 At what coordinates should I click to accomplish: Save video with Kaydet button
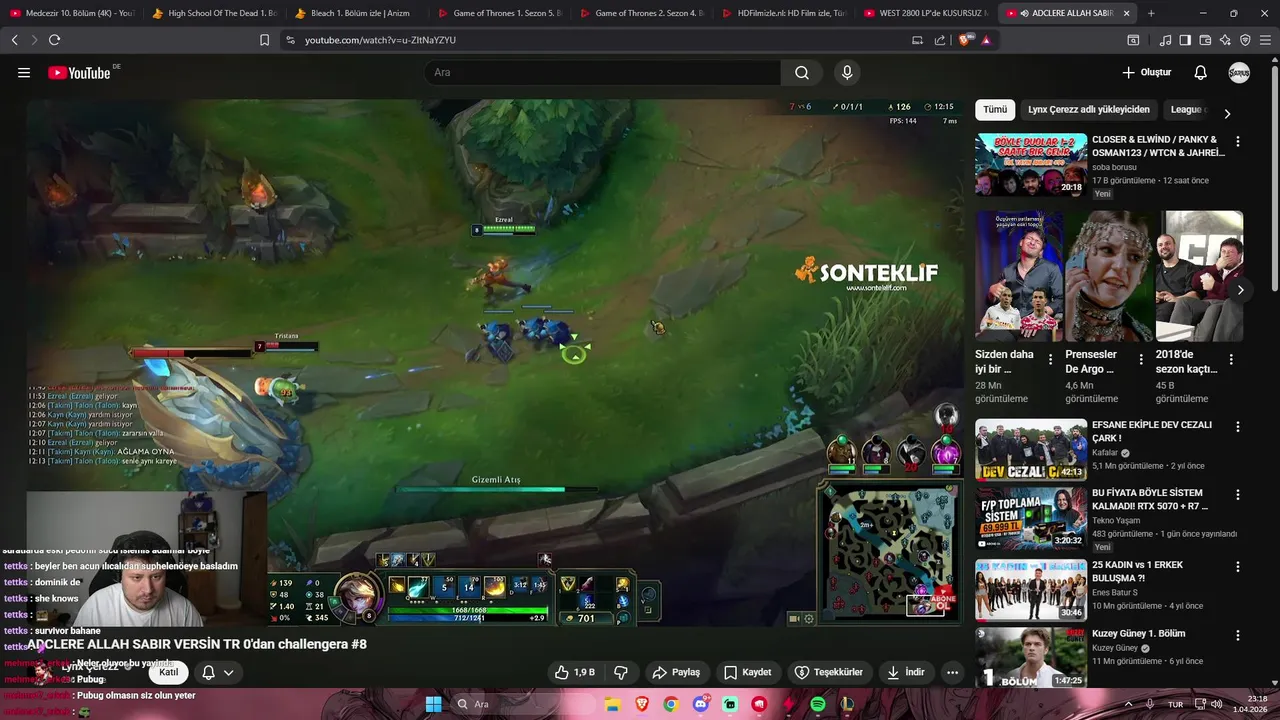pyautogui.click(x=748, y=672)
